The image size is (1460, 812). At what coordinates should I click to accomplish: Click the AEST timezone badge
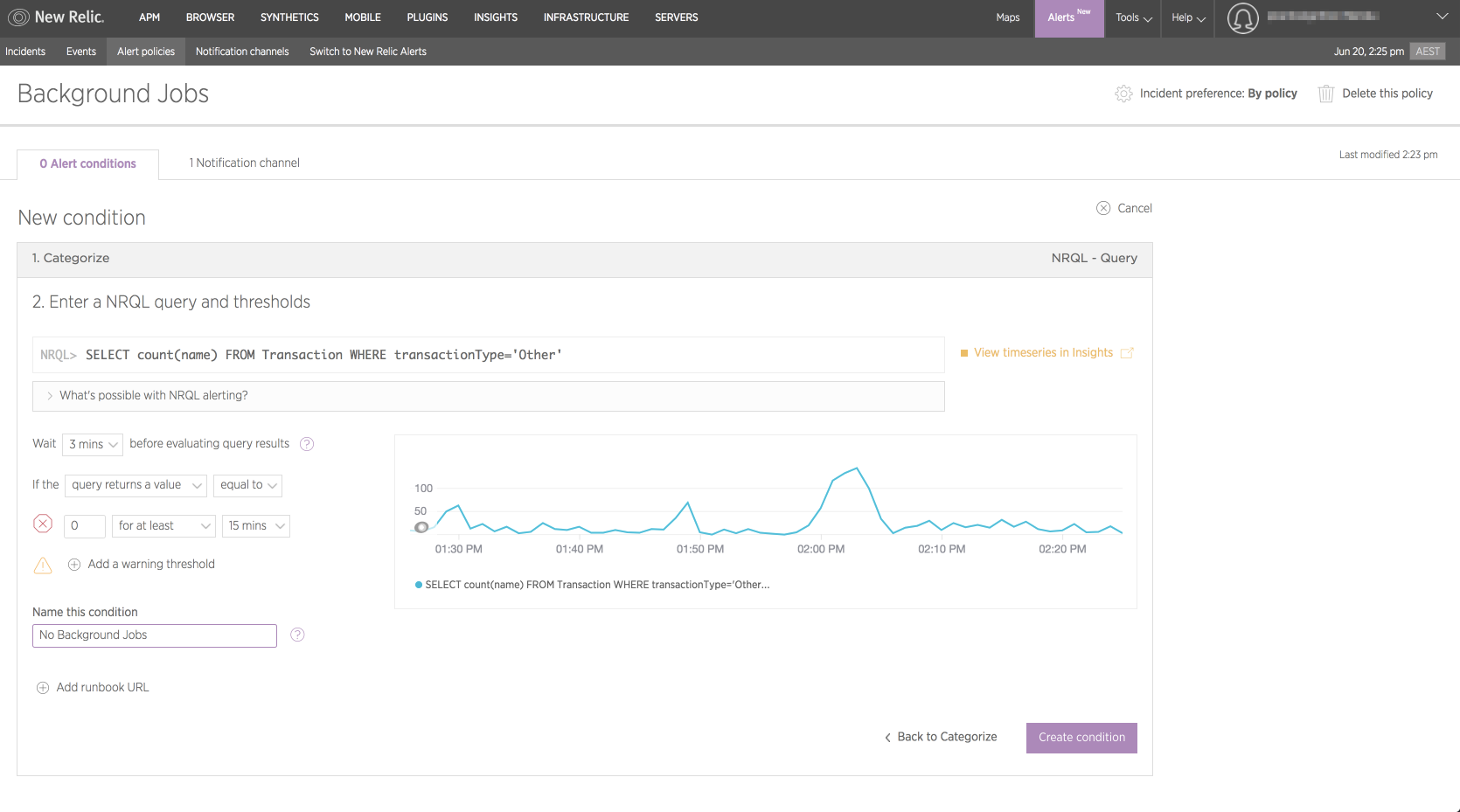pyautogui.click(x=1428, y=52)
